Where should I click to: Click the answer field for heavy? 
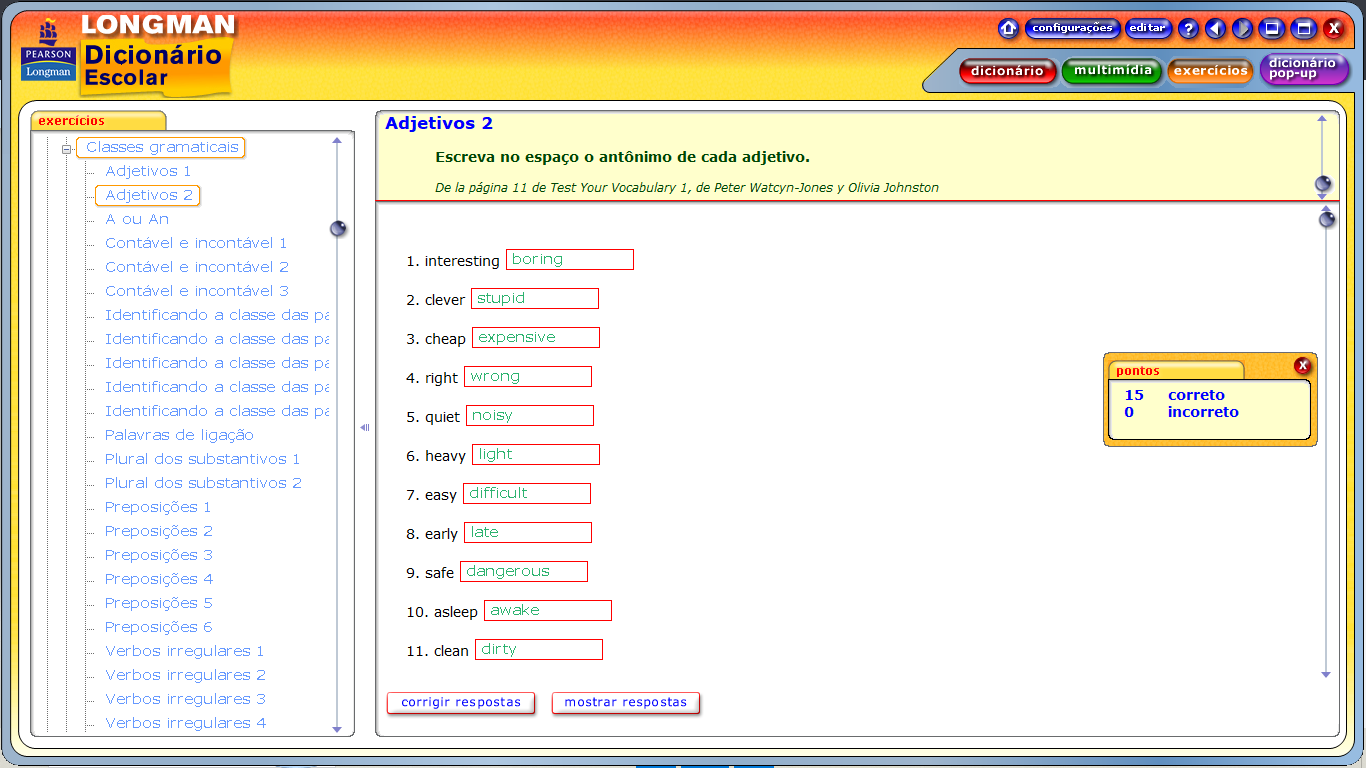pos(536,455)
